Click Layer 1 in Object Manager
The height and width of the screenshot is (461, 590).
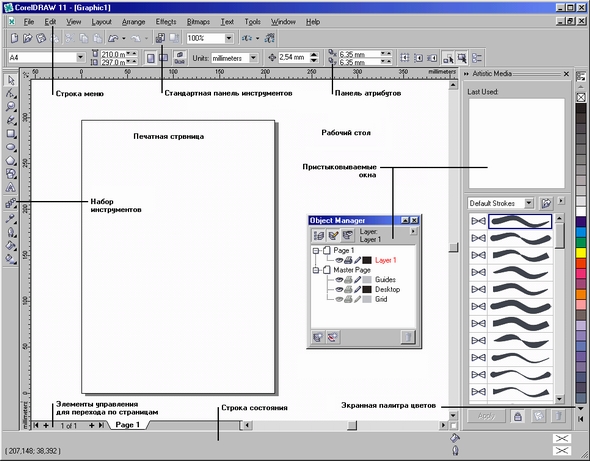tap(385, 260)
